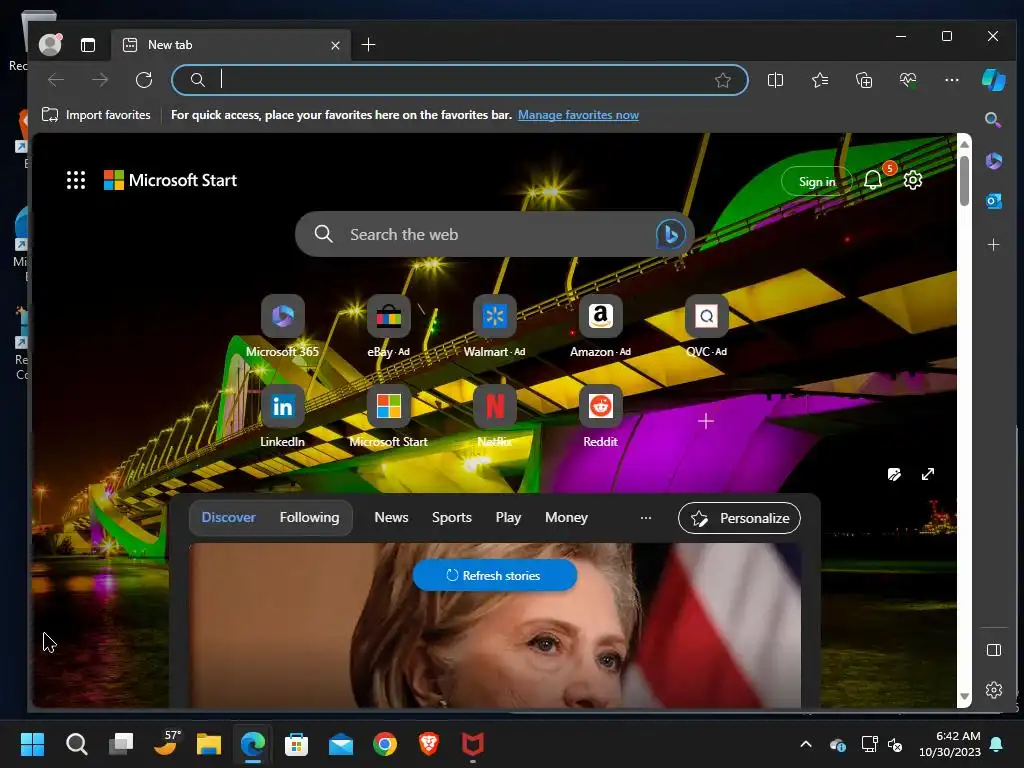This screenshot has width=1024, height=768.
Task: Open the tab actions menu icon
Action: (88, 45)
